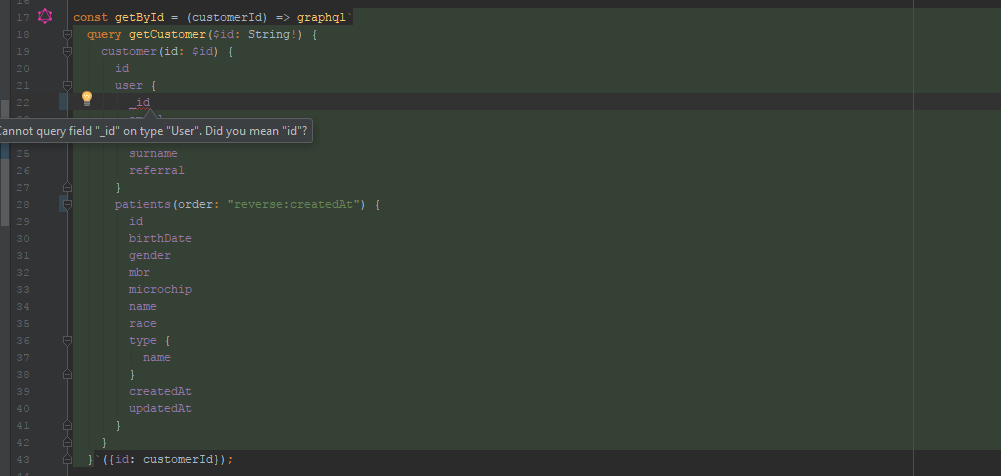Open the lightbulb quick-fix on line 22

click(87, 98)
